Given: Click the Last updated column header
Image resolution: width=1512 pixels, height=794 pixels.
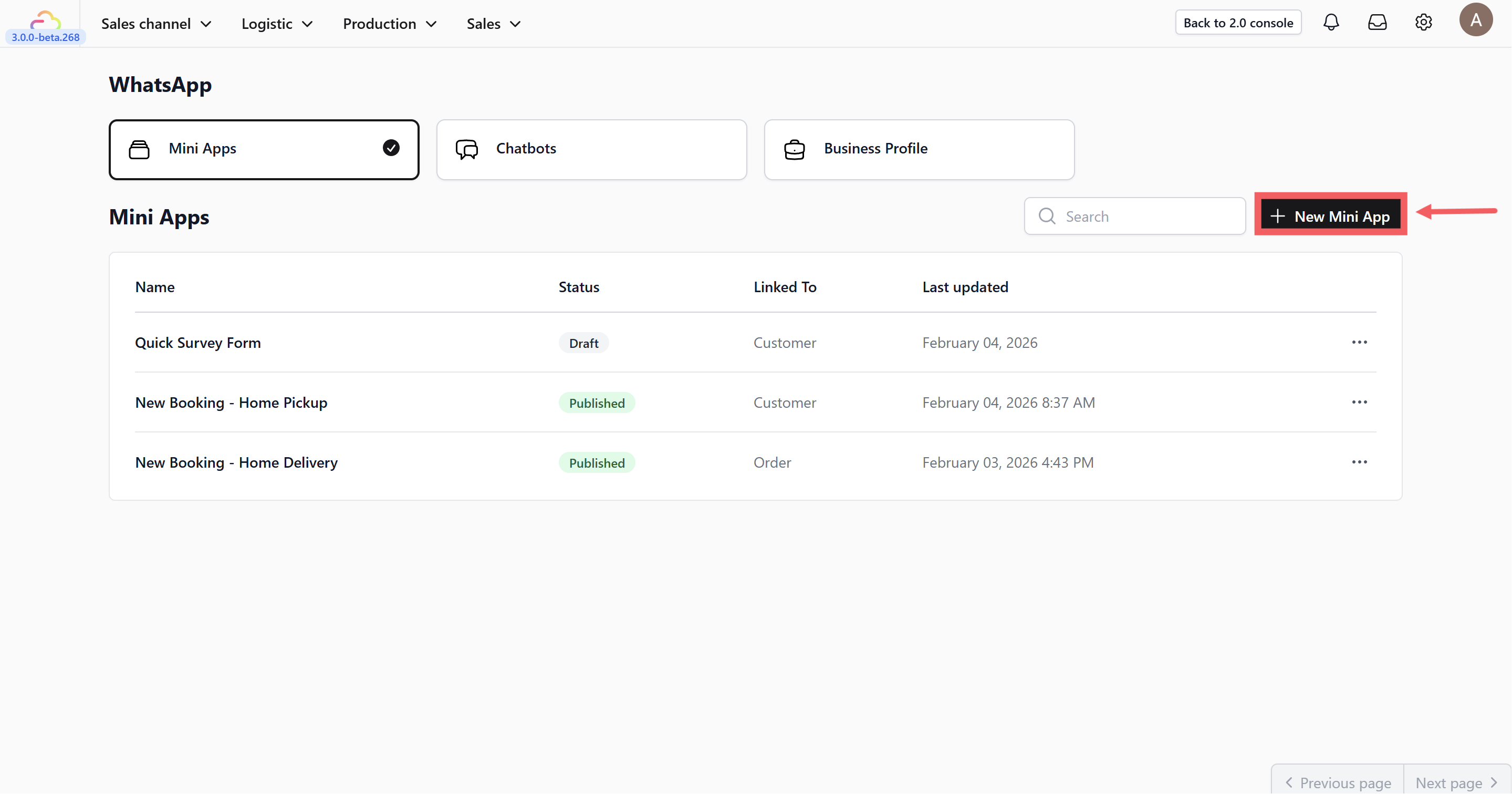Looking at the screenshot, I should pos(965,286).
